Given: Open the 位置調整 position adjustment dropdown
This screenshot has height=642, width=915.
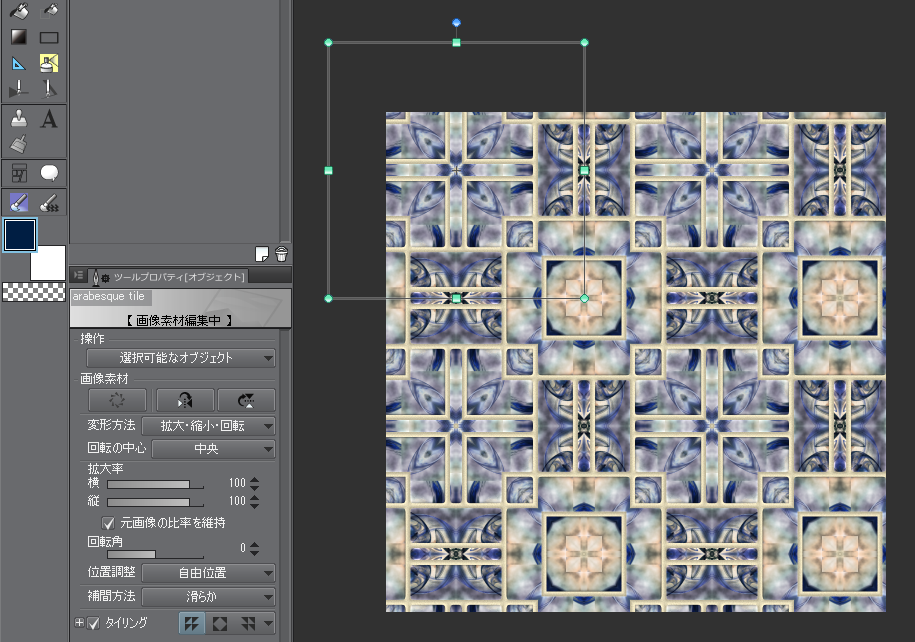Looking at the screenshot, I should (x=208, y=573).
